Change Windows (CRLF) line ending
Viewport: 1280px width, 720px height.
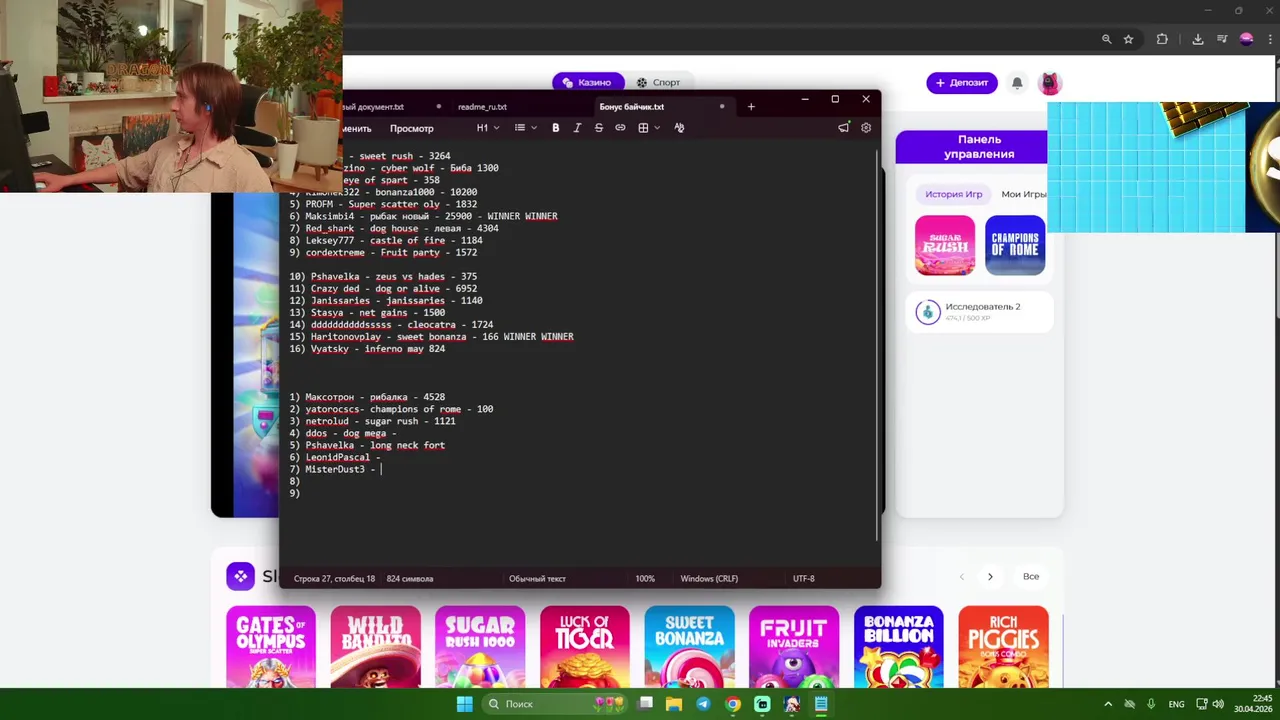[709, 578]
